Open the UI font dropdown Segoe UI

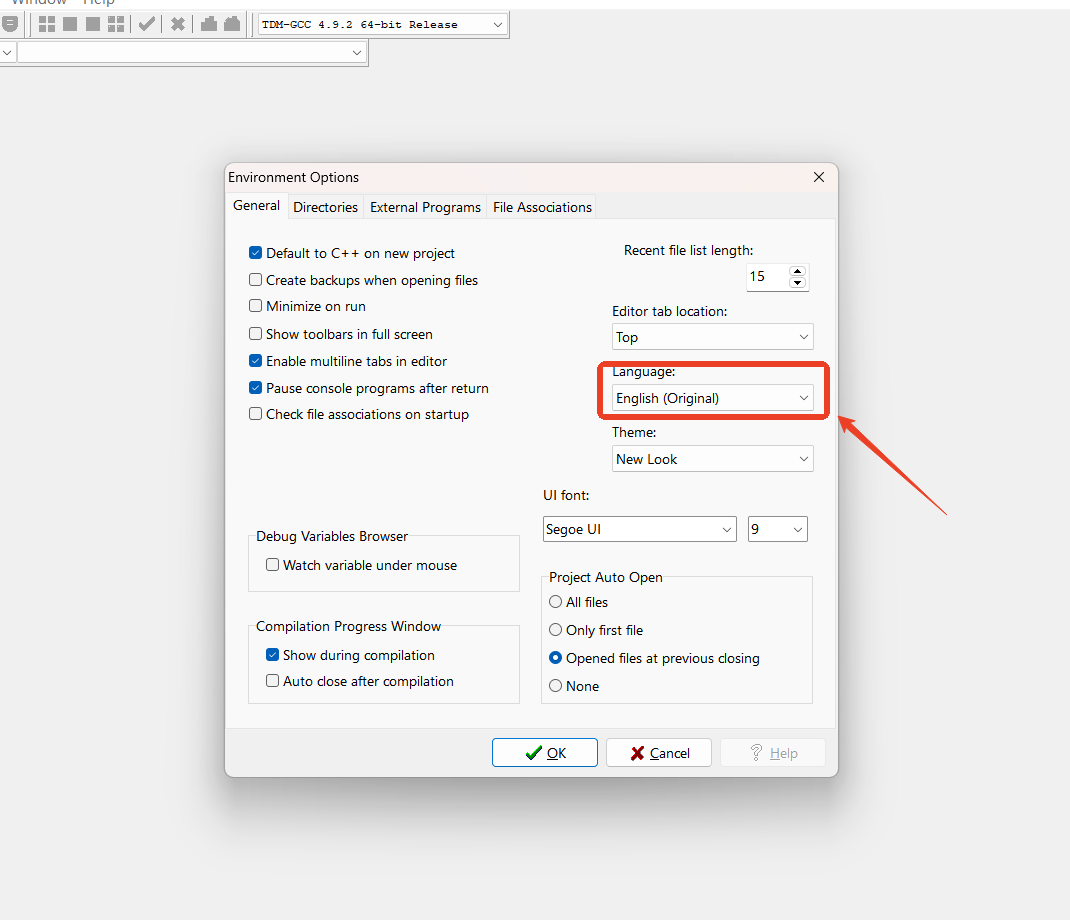click(639, 529)
